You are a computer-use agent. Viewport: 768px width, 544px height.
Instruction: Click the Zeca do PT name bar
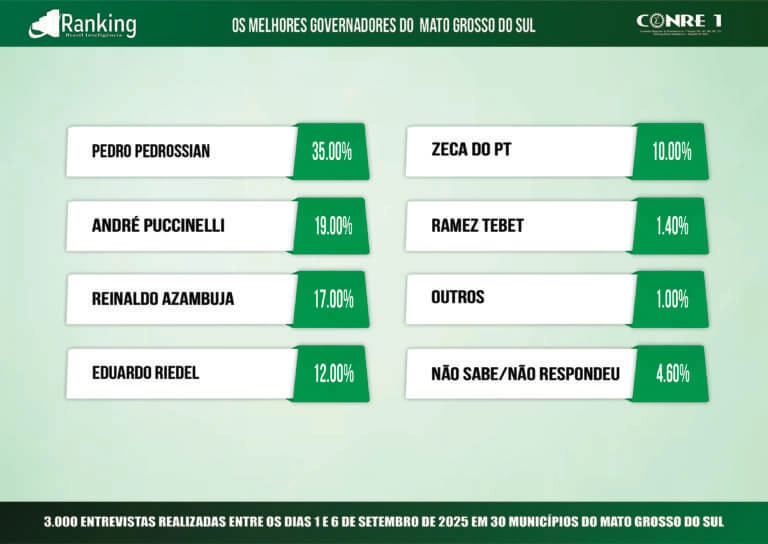[x=520, y=152]
